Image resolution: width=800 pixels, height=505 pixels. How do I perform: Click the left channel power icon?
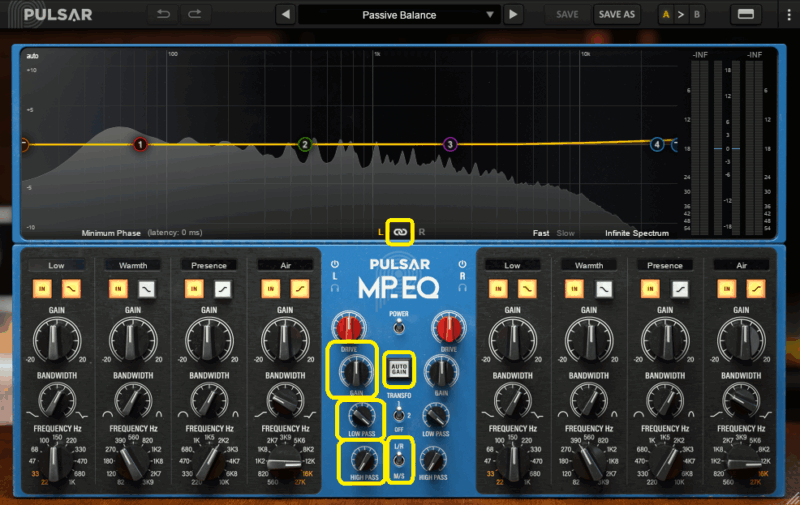tap(336, 265)
